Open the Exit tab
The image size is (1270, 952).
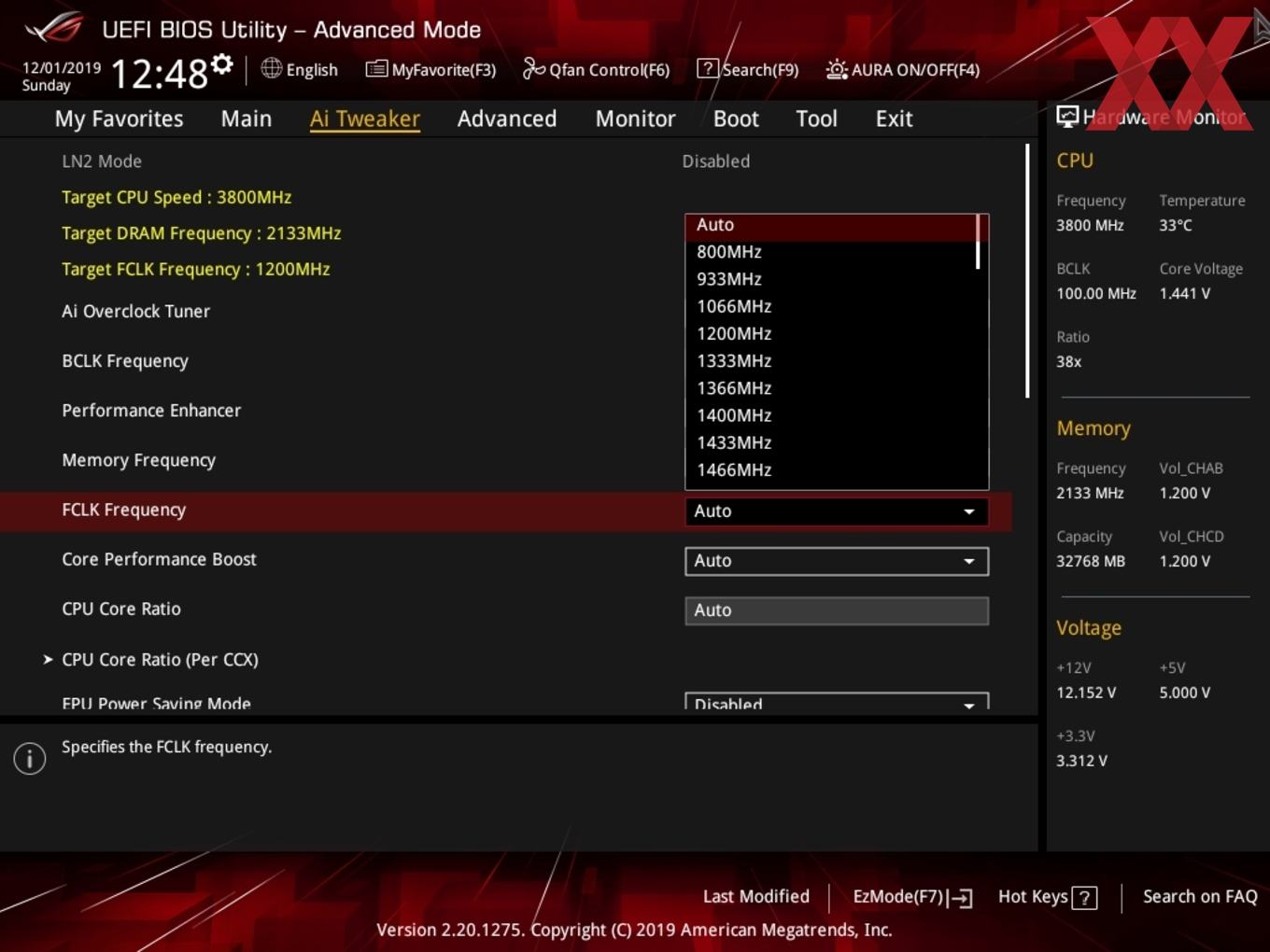click(894, 119)
